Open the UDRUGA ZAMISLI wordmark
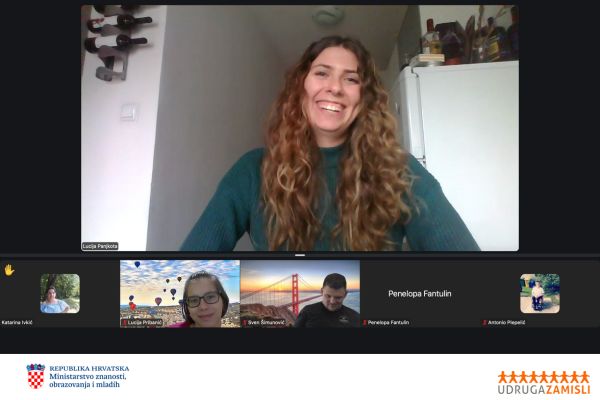This screenshot has height=400, width=600. point(544,388)
